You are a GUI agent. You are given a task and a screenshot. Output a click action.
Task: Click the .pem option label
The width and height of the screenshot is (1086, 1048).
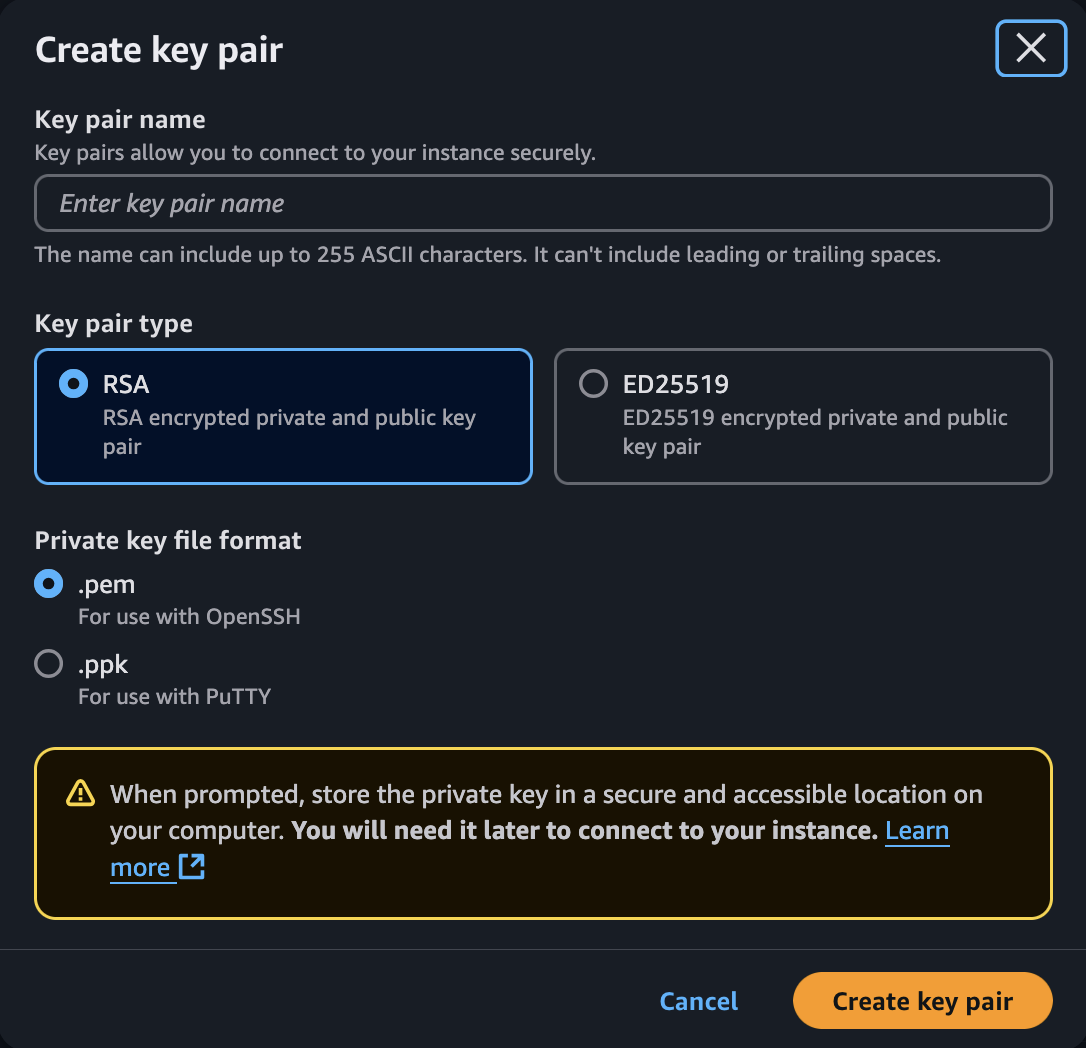107,585
